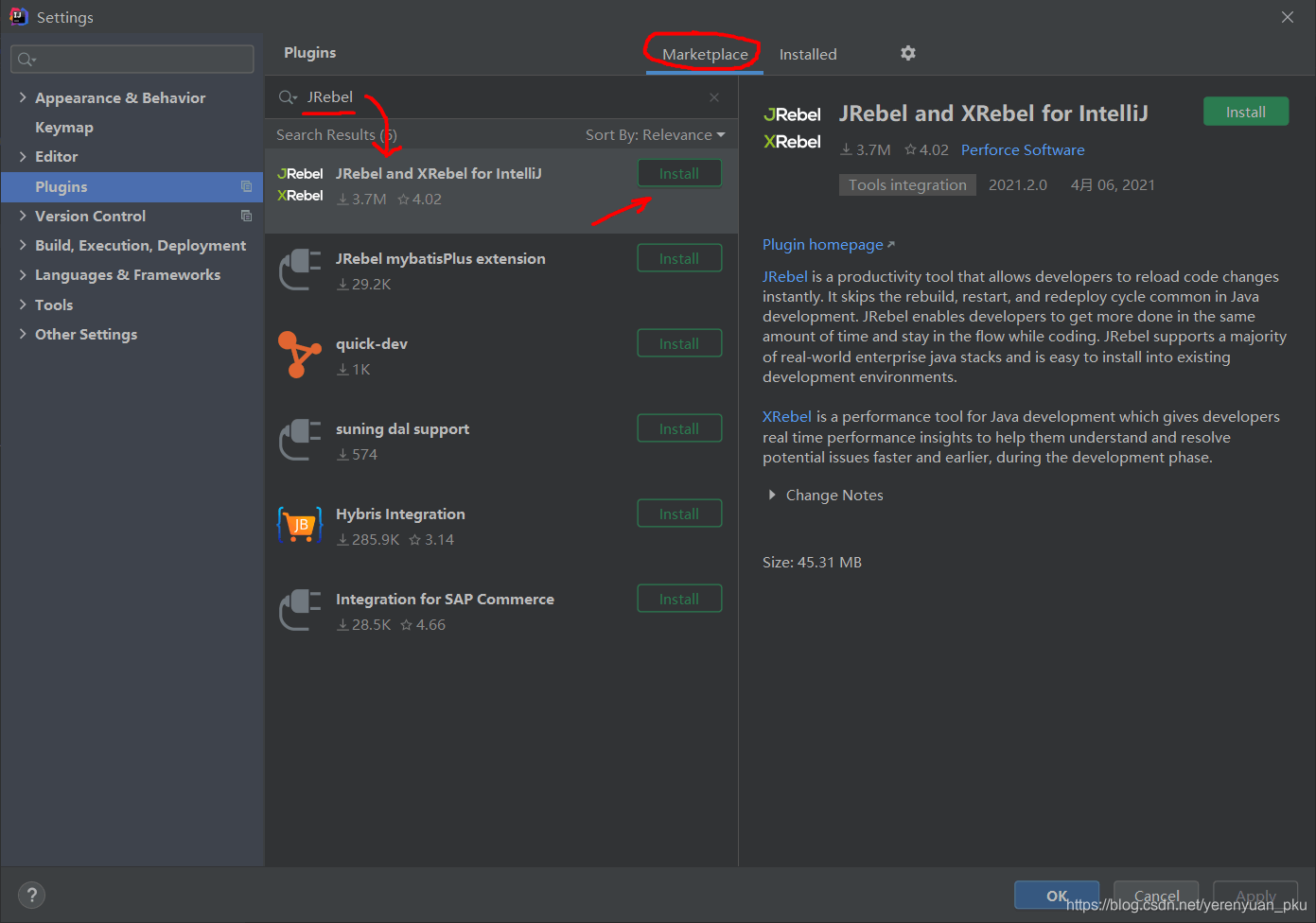Click the Plugins heading text

(x=309, y=53)
